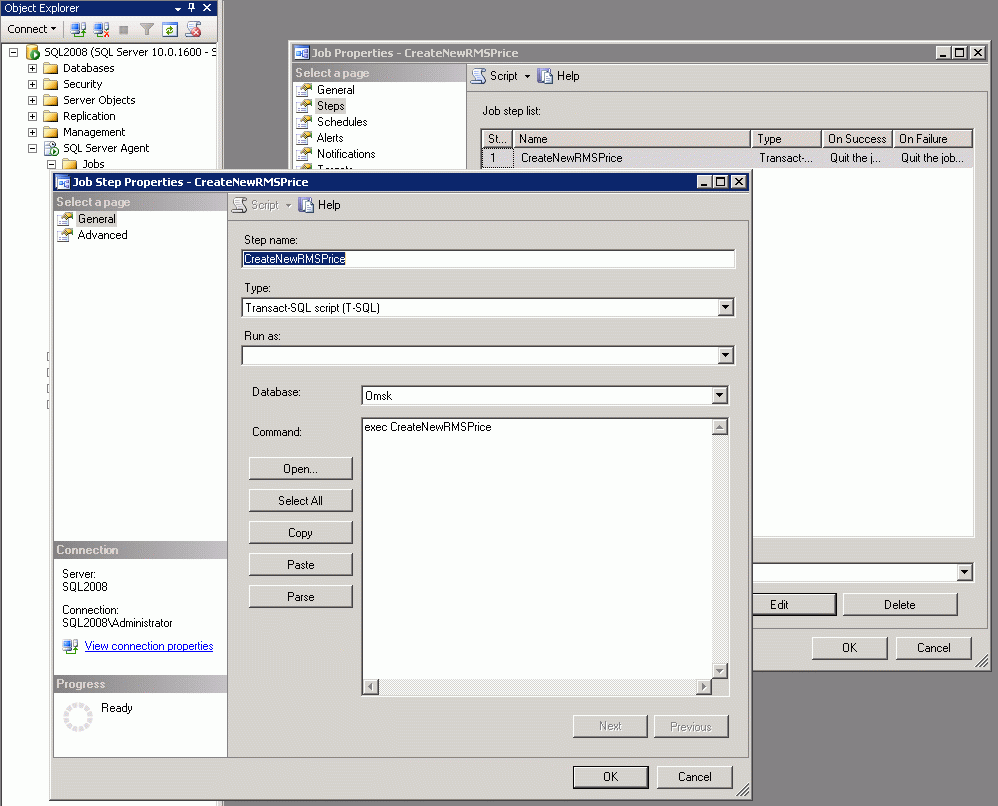Click Help in Job Properties toolbar
Screen dimensions: 998x806
558,76
